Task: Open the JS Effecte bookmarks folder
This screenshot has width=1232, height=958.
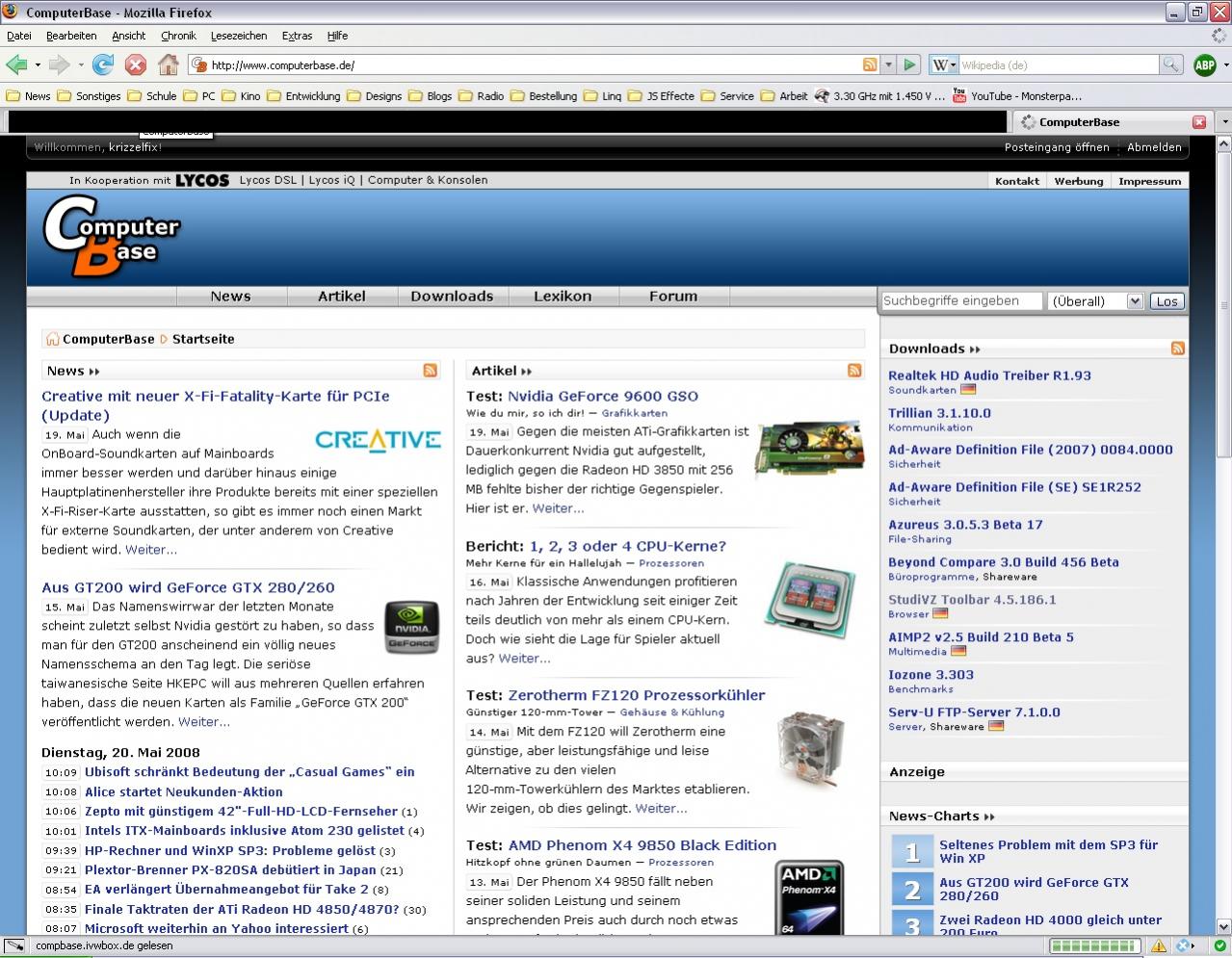Action: (661, 96)
